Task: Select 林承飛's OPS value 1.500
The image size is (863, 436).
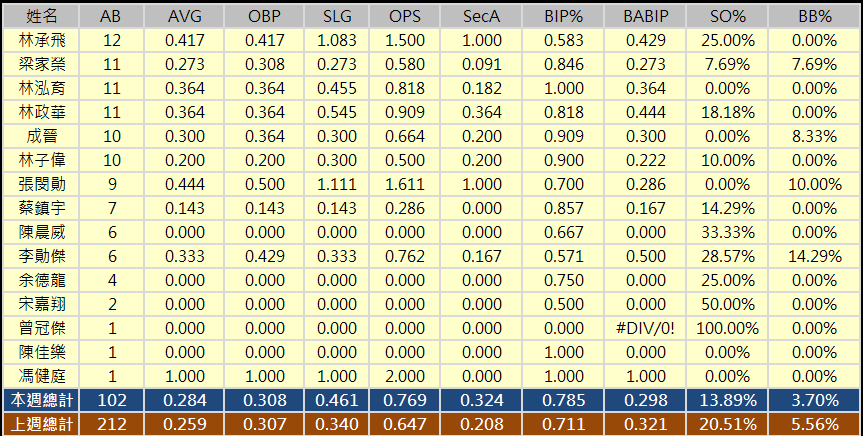Action: coord(405,40)
